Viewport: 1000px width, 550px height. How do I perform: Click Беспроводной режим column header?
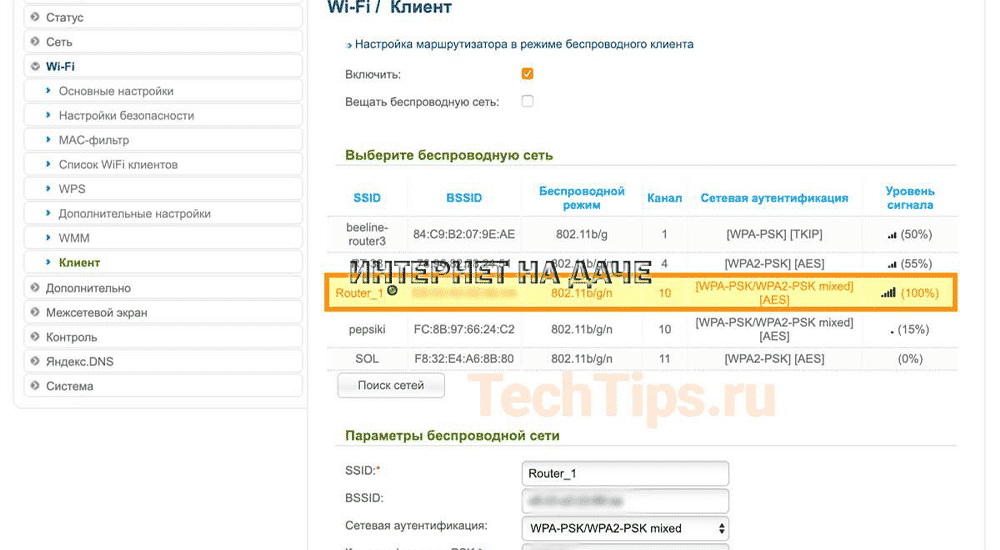point(581,198)
